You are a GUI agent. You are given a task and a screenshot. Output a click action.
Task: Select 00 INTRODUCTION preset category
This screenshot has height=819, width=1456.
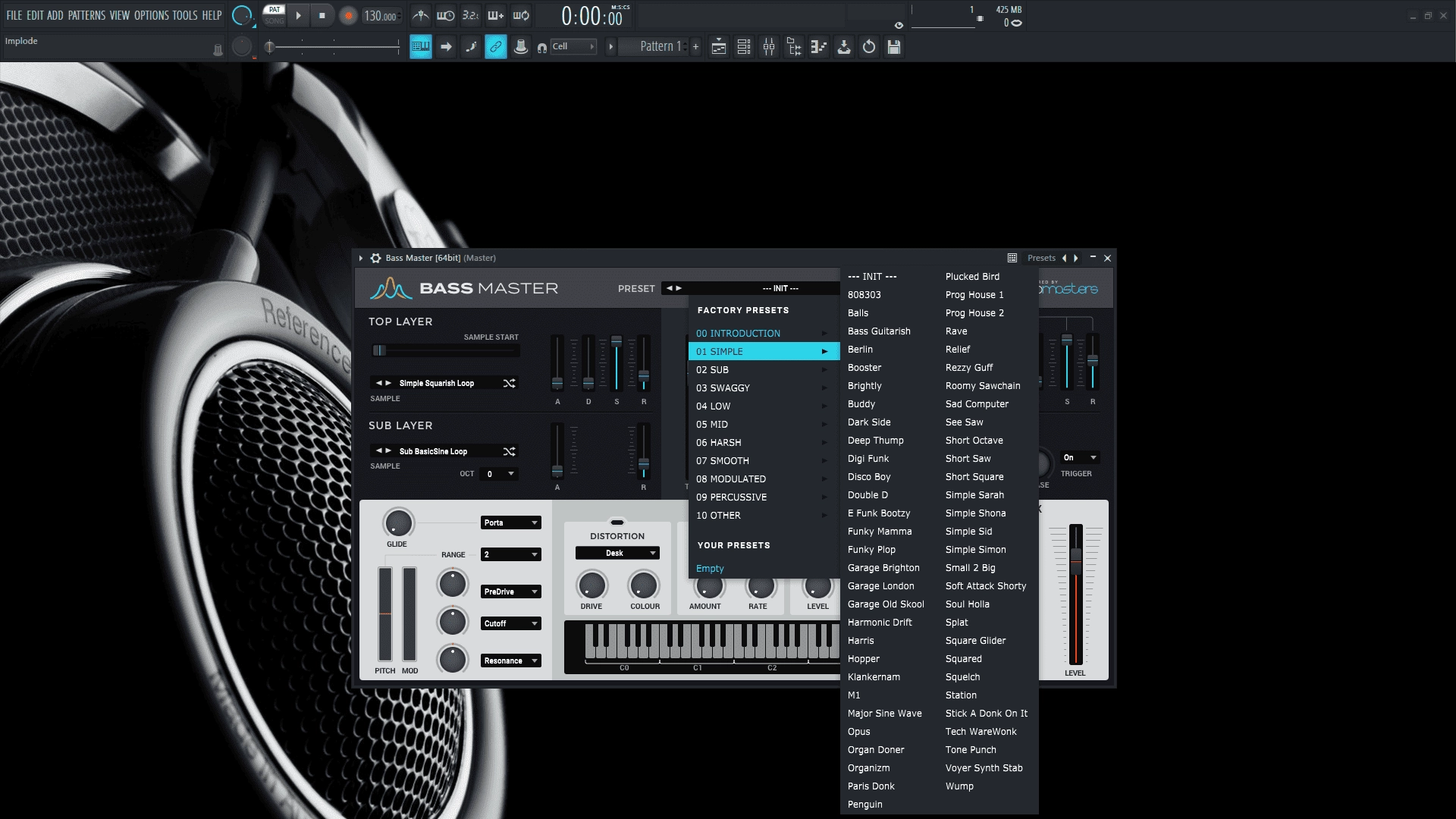pyautogui.click(x=764, y=334)
